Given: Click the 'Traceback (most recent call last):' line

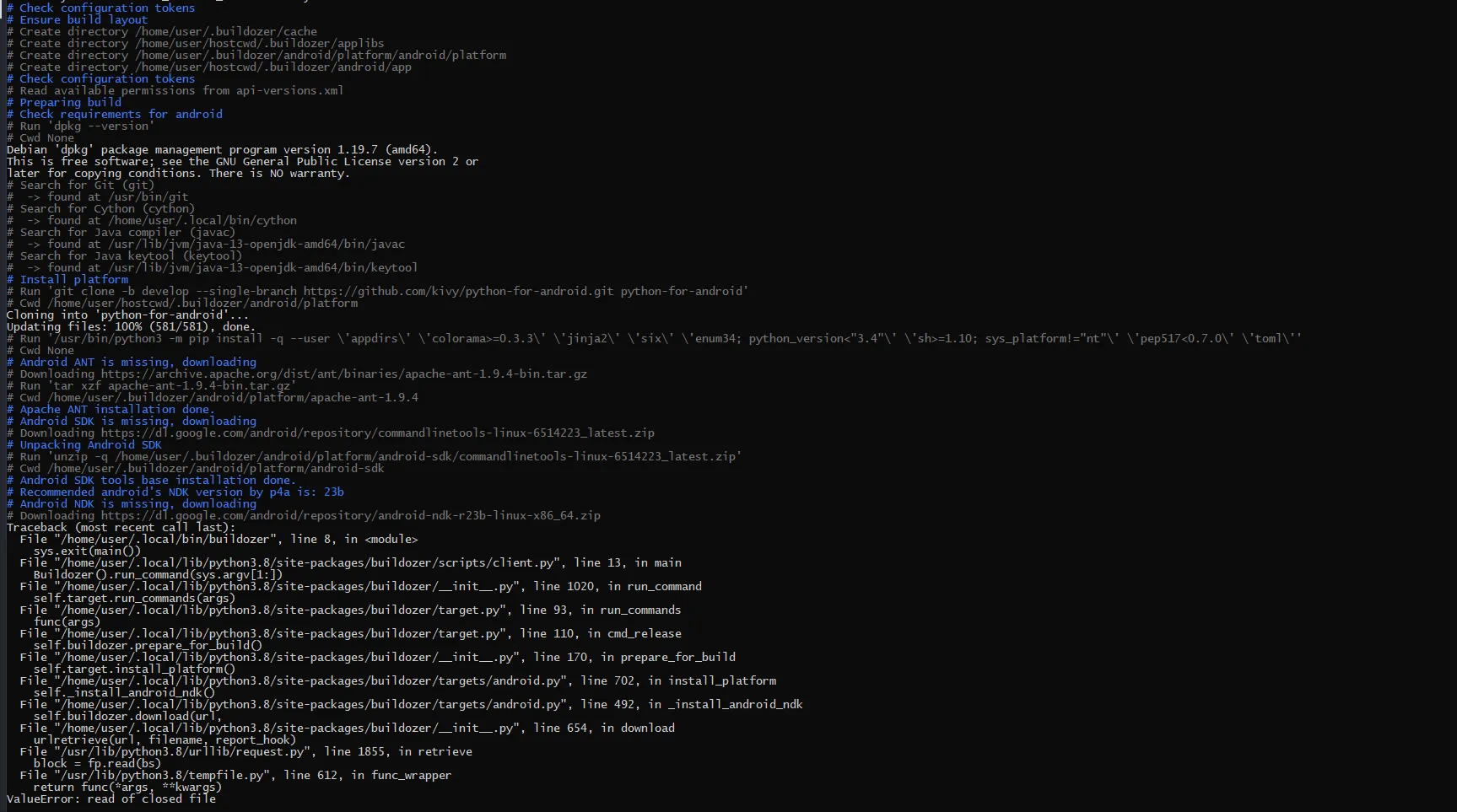Looking at the screenshot, I should pyautogui.click(x=121, y=527).
